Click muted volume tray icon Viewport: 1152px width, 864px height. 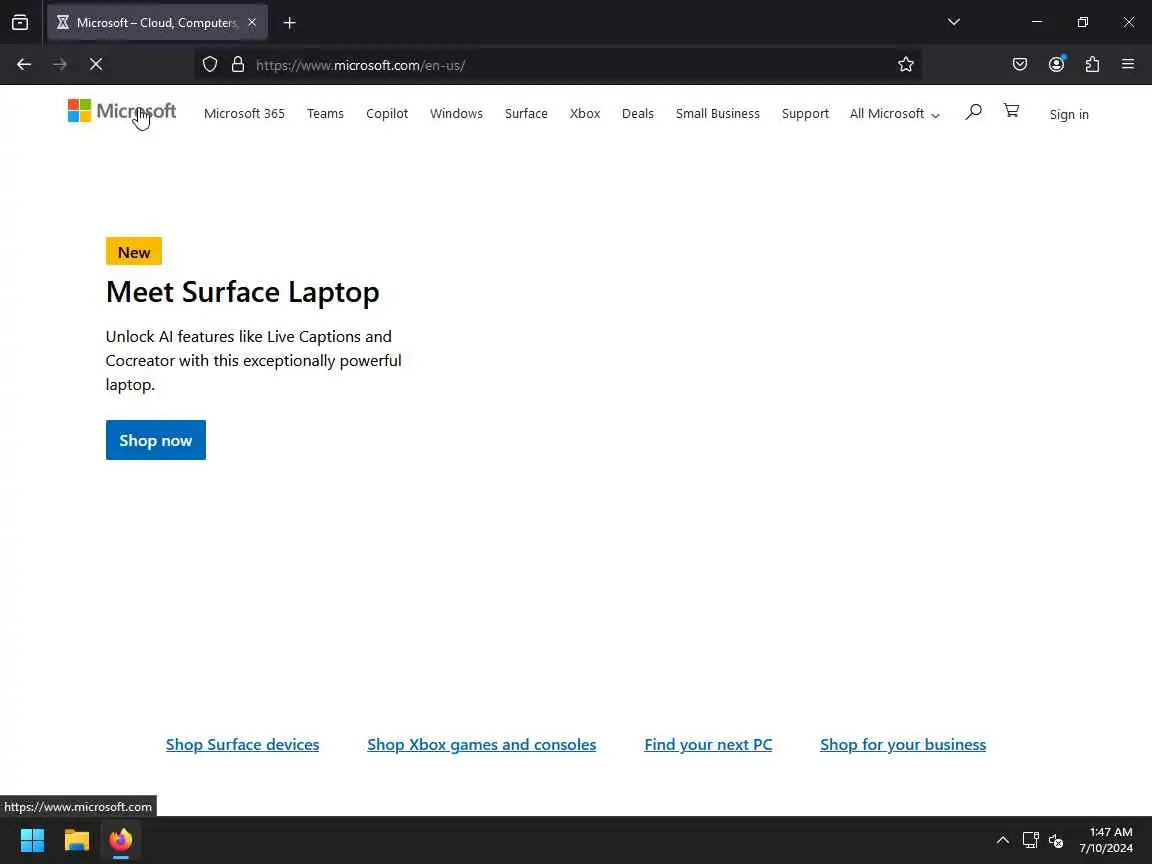(1056, 840)
